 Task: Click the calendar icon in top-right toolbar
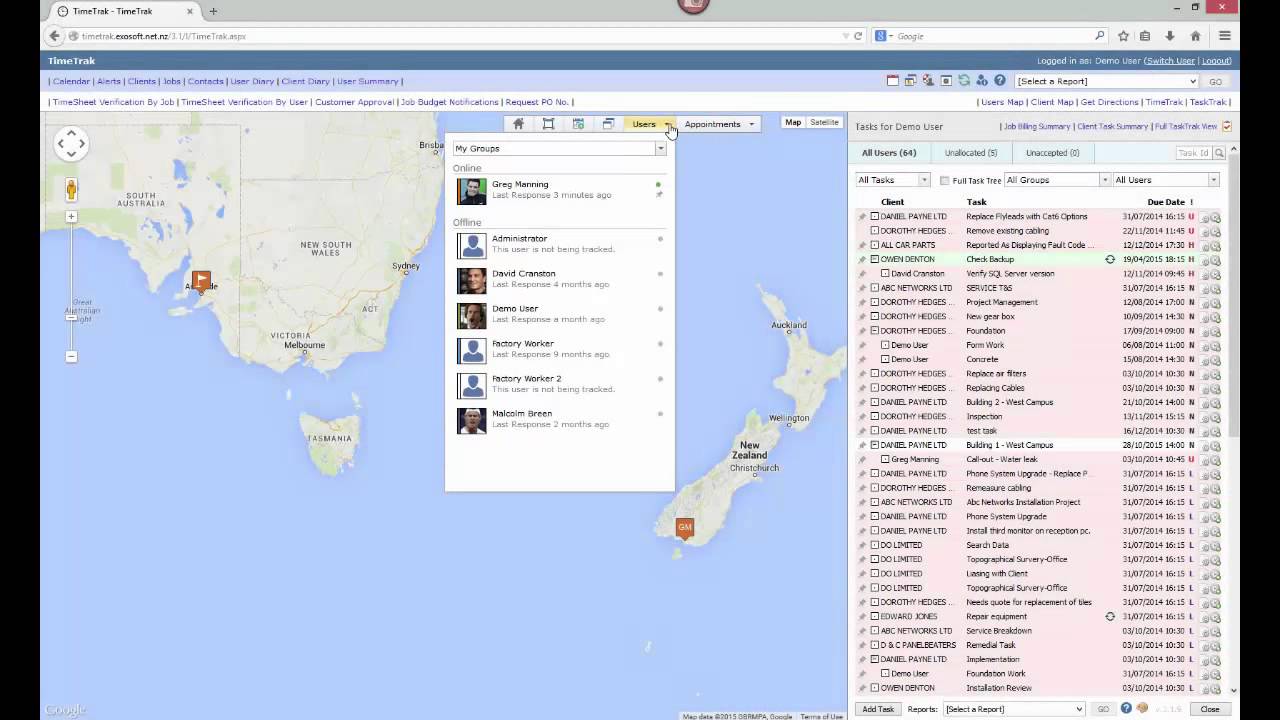point(894,81)
